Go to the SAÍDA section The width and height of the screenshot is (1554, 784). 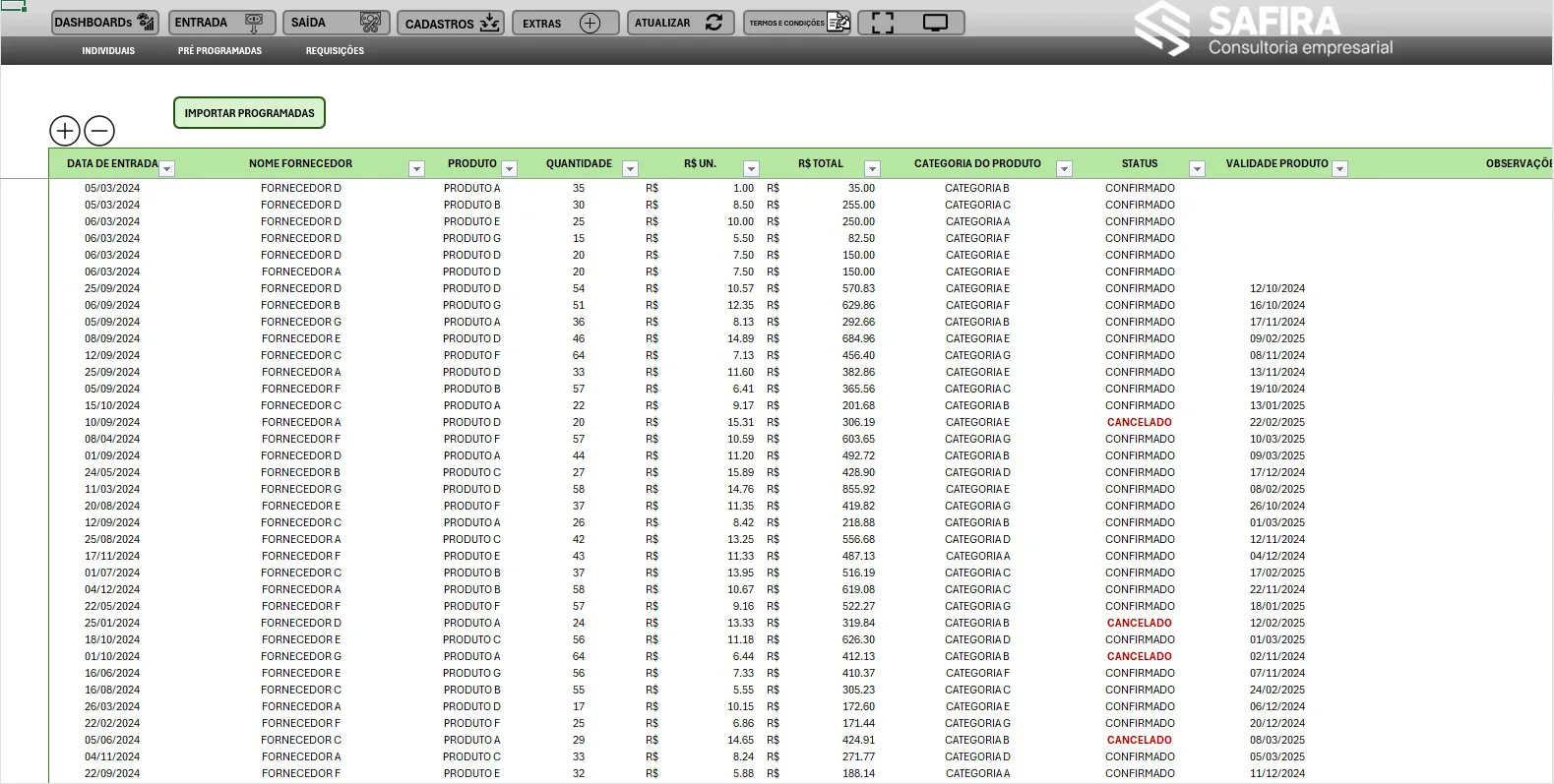336,23
